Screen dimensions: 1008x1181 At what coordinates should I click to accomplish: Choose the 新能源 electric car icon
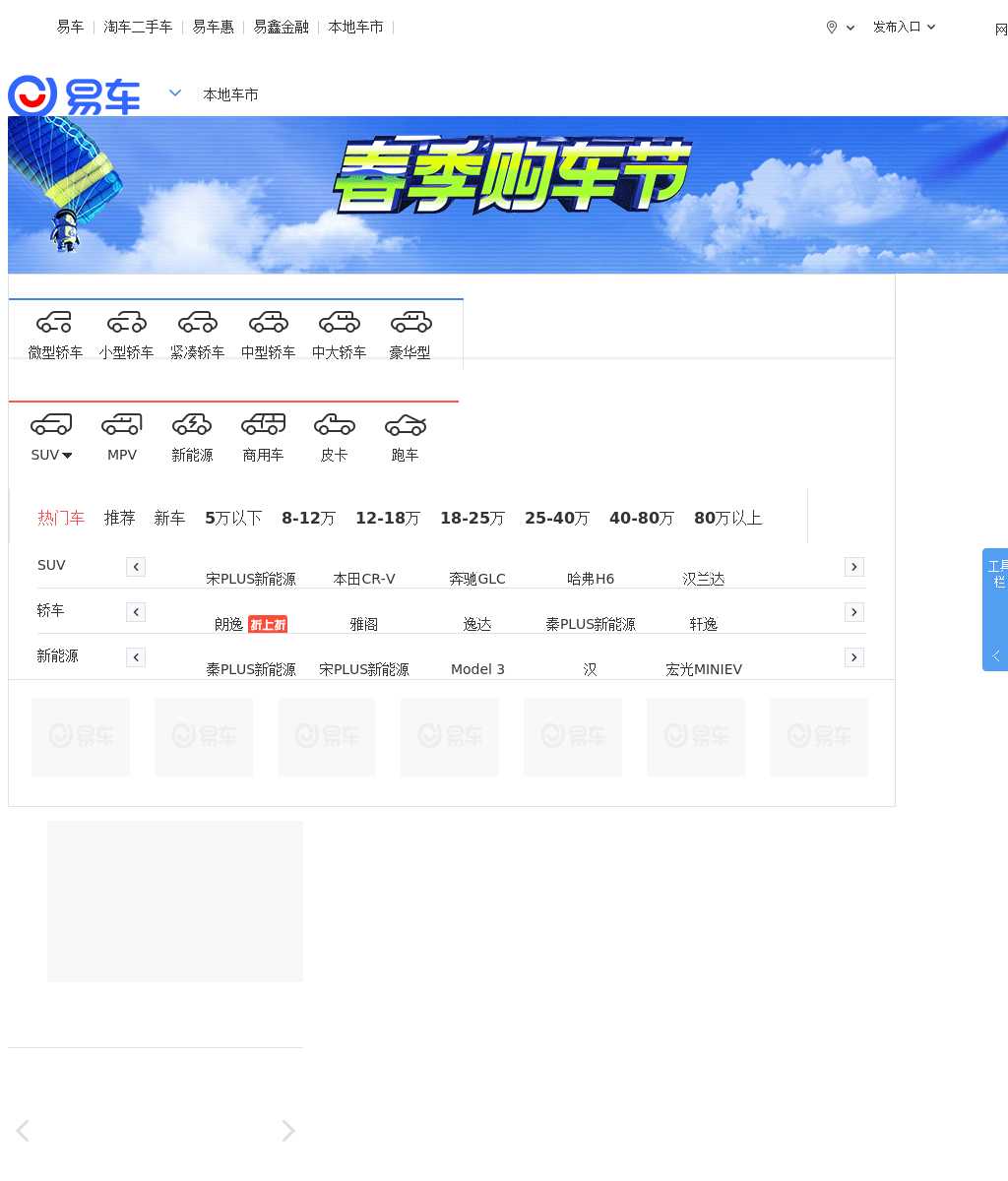(192, 425)
